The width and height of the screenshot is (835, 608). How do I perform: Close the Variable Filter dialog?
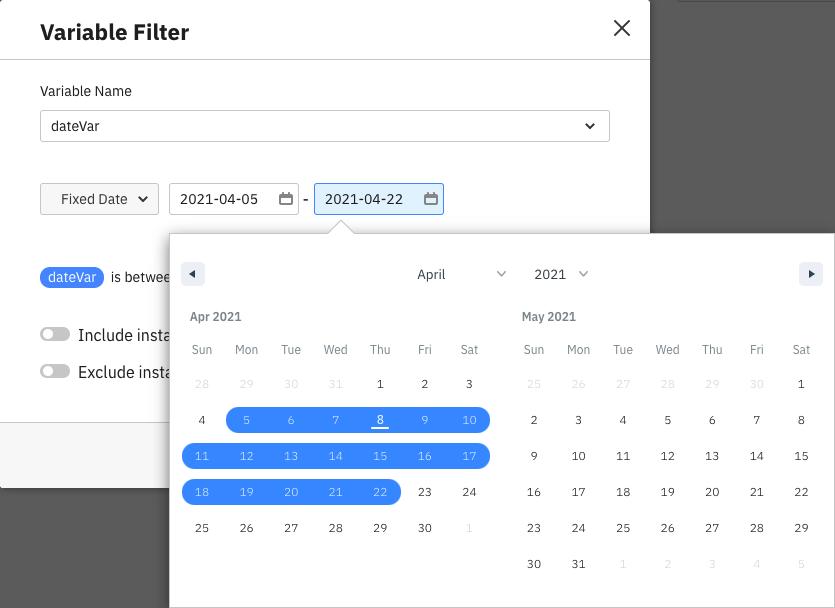click(x=621, y=29)
